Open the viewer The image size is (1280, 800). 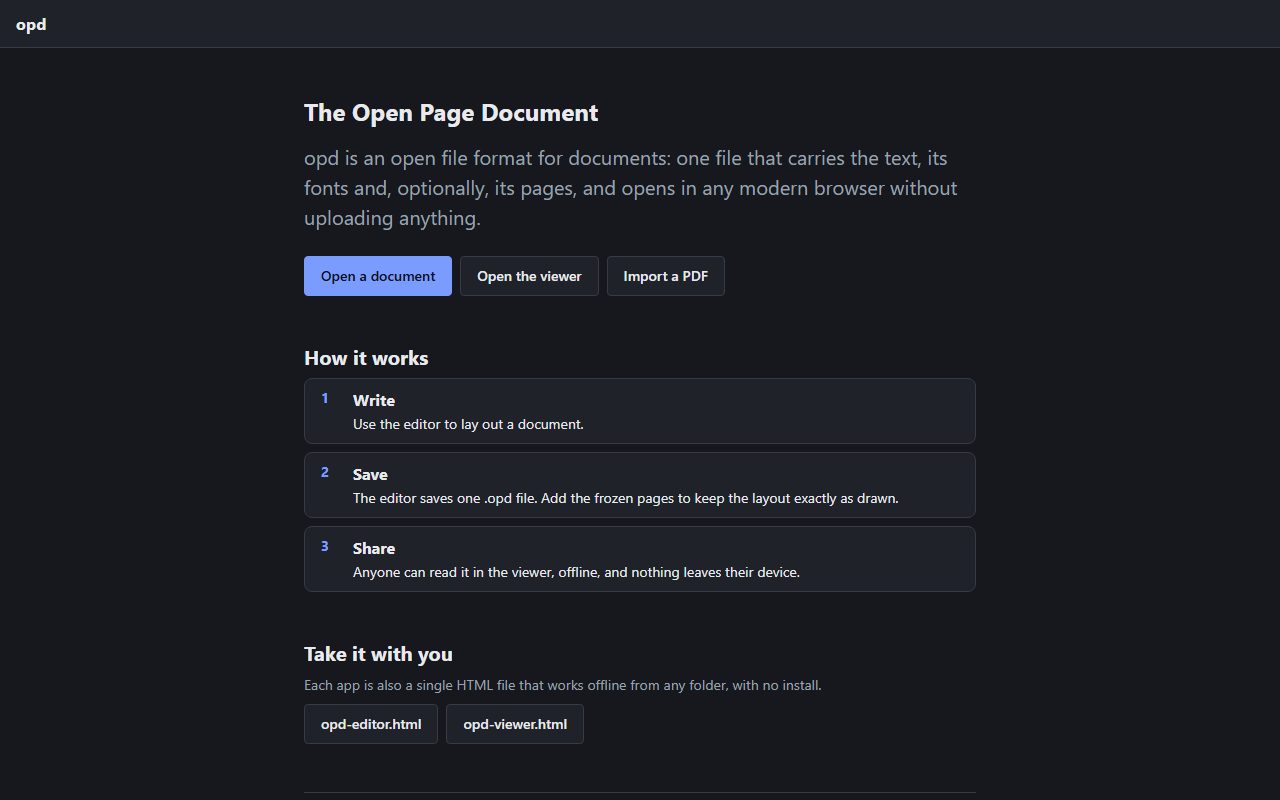529,276
